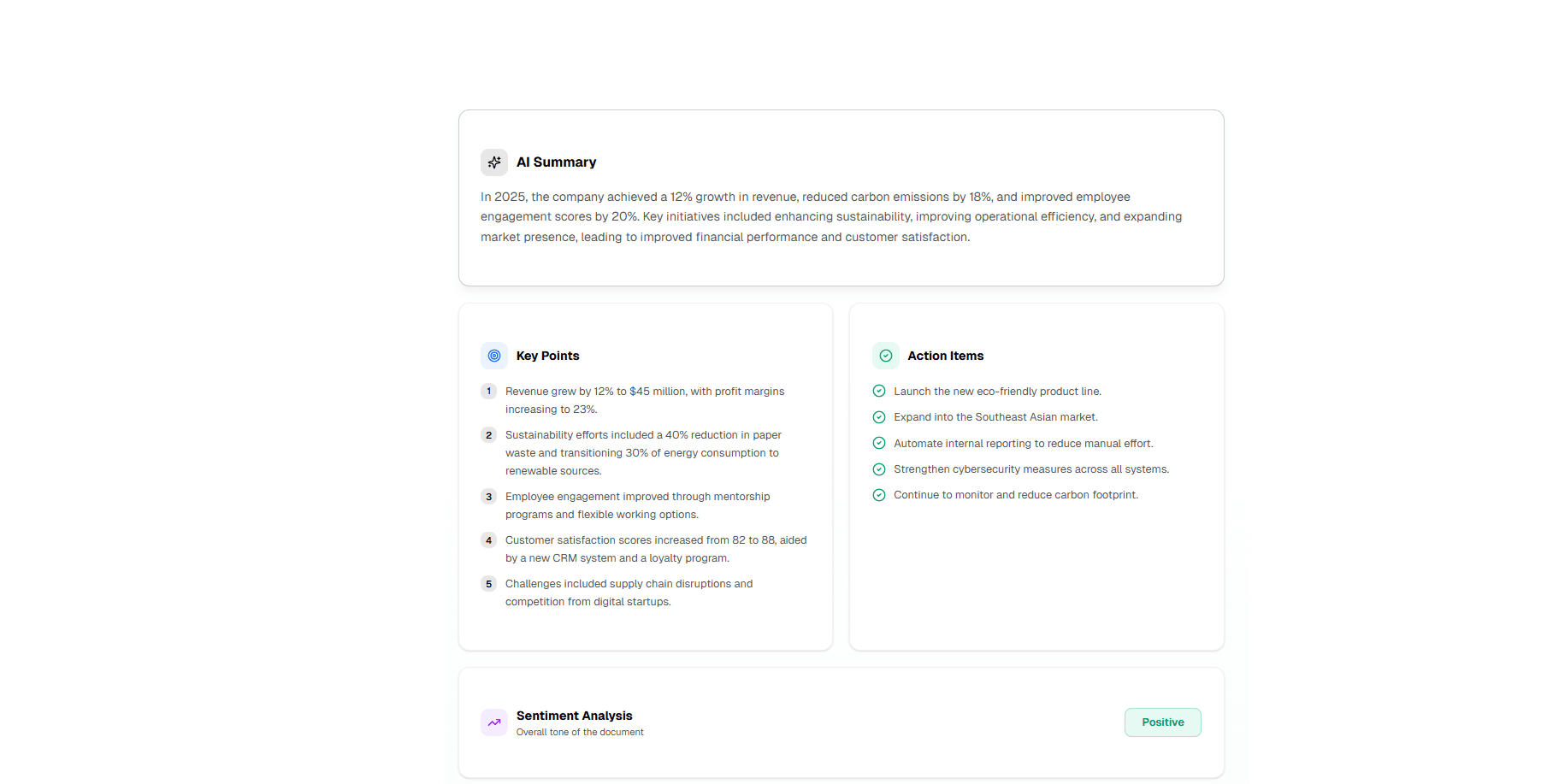Click the AI Summary sparkle icon

pyautogui.click(x=493, y=162)
